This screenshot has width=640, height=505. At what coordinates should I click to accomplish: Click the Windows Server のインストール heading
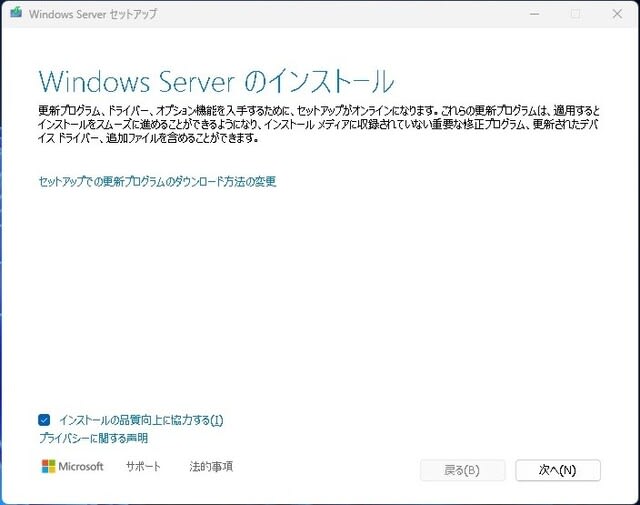click(x=216, y=82)
